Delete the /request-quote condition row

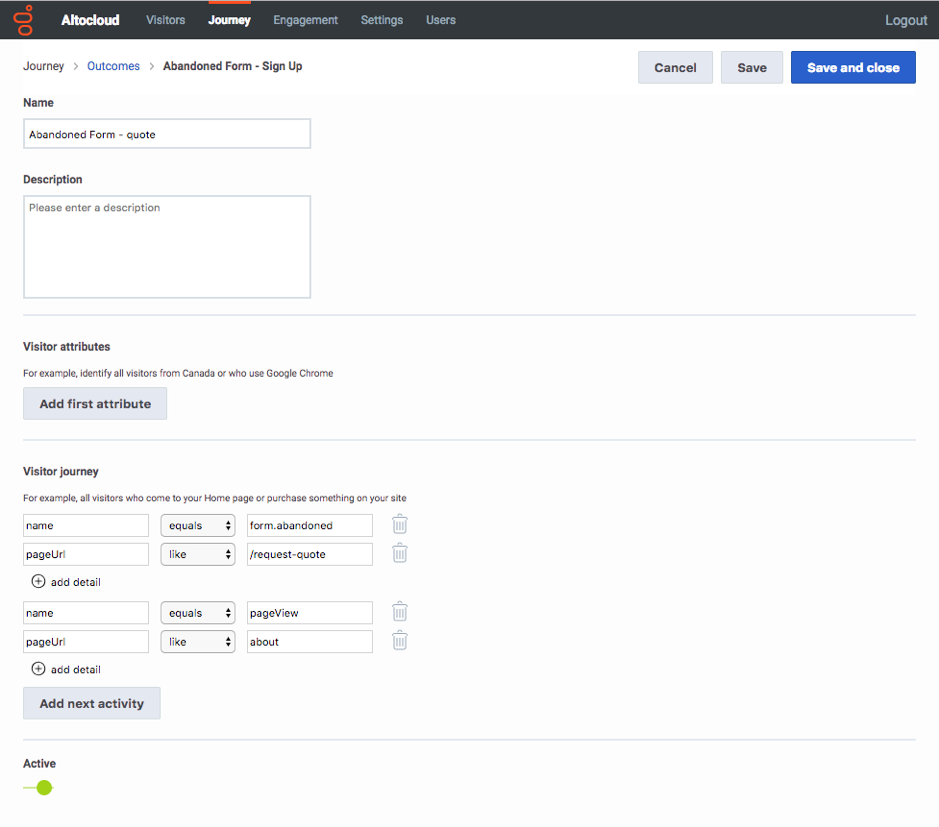tap(399, 553)
